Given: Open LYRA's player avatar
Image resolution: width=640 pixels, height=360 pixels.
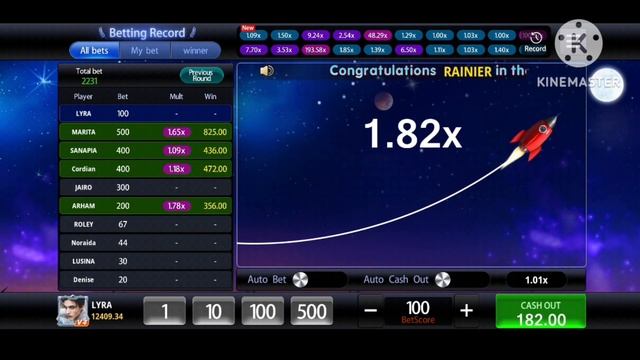Looking at the screenshot, I should [73, 311].
